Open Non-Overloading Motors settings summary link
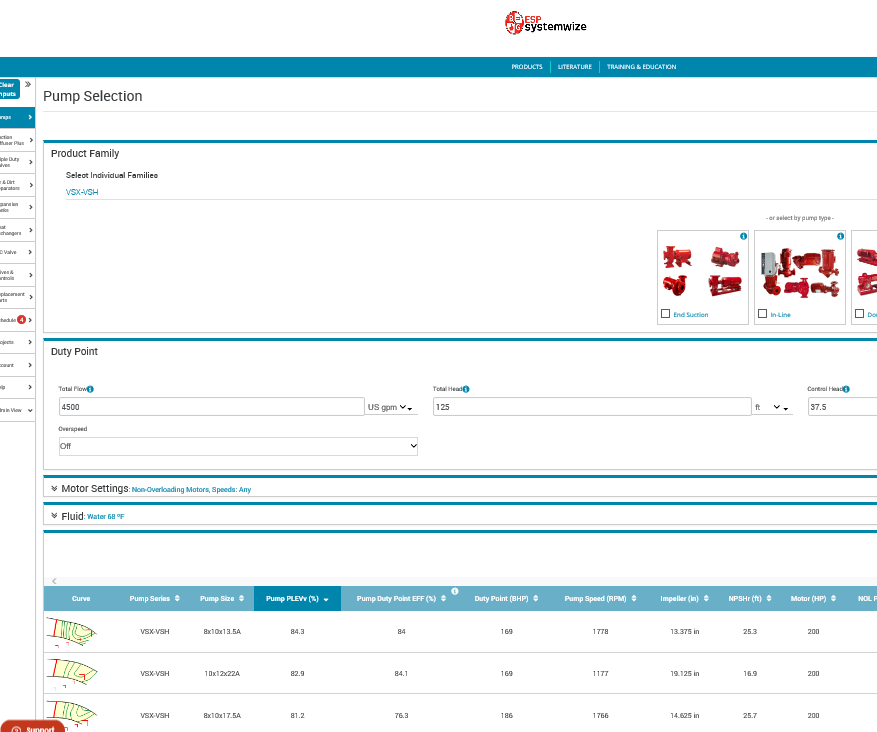This screenshot has width=877, height=732. point(191,490)
